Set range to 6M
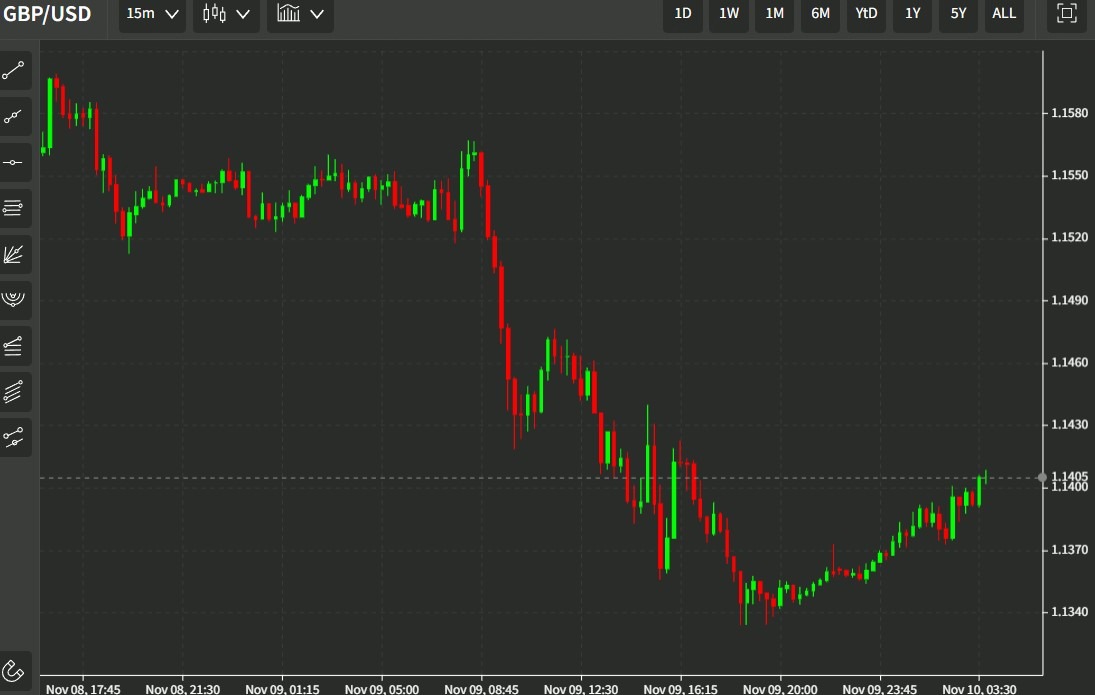The height and width of the screenshot is (695, 1095). 820,14
